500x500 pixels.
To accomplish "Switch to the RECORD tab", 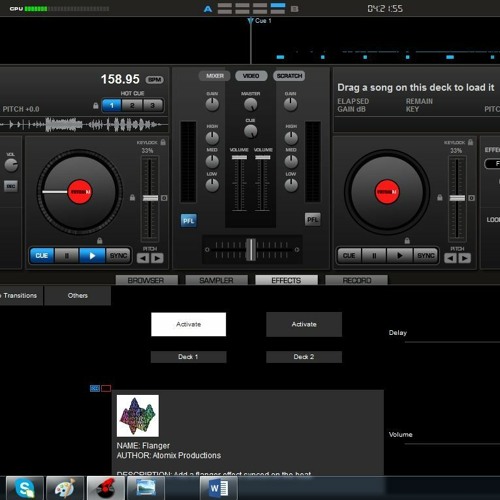I will tap(357, 280).
